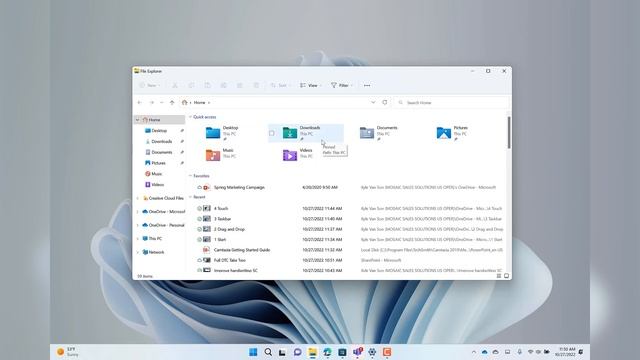The width and height of the screenshot is (640, 360).
Task: Select Videos folder in Quick access
Action: [298, 155]
